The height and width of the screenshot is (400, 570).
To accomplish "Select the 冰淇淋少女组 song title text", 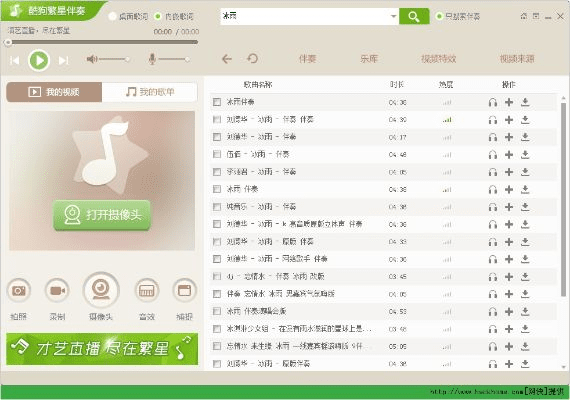I will pyautogui.click(x=299, y=329).
